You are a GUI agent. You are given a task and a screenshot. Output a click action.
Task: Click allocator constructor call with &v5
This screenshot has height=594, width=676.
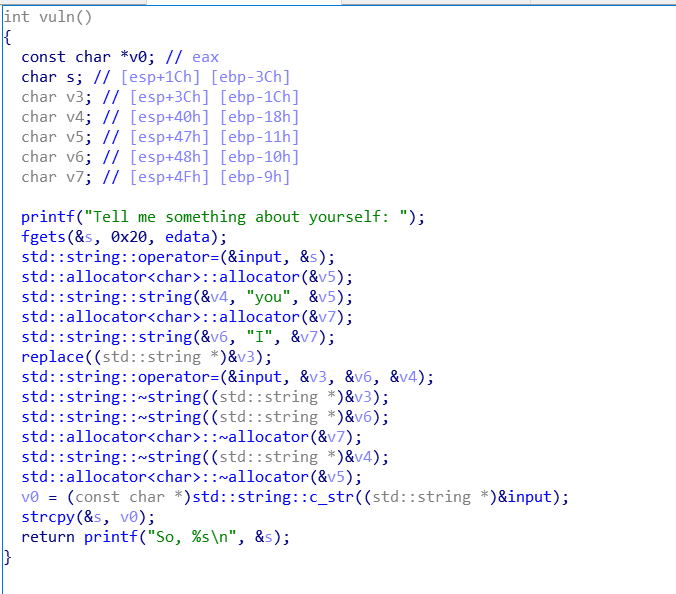tap(187, 277)
